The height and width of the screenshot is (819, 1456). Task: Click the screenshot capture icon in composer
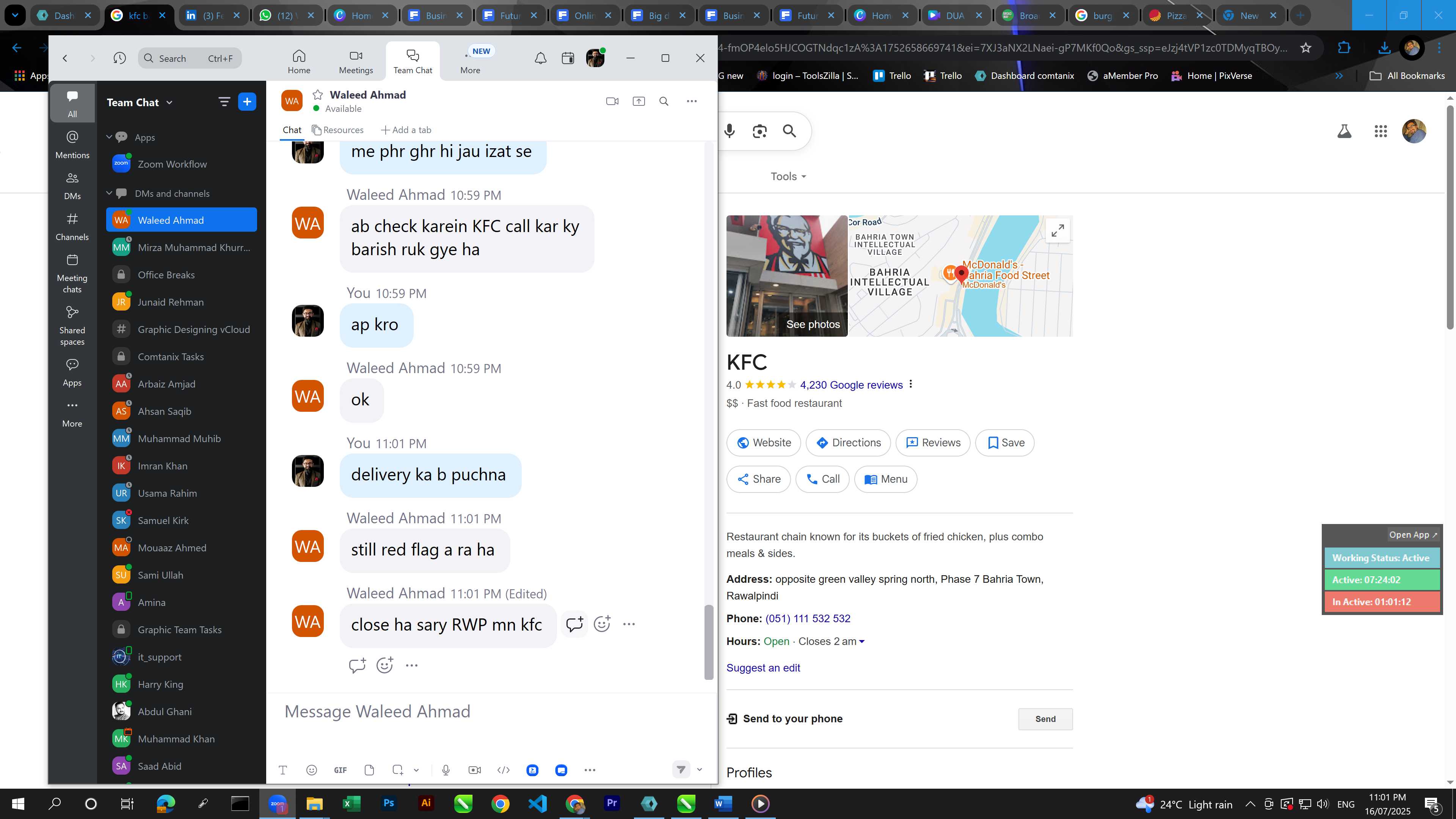click(398, 770)
